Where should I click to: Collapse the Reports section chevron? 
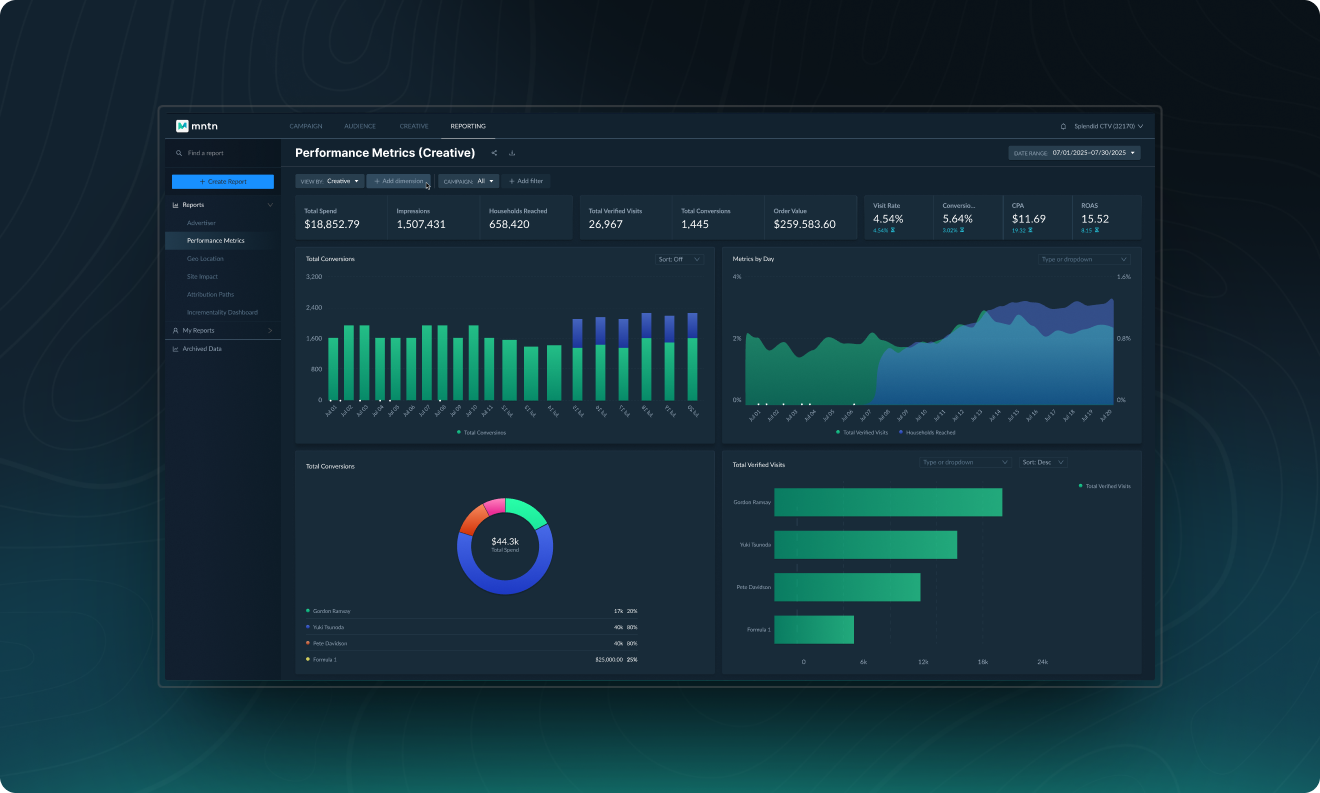tap(270, 205)
